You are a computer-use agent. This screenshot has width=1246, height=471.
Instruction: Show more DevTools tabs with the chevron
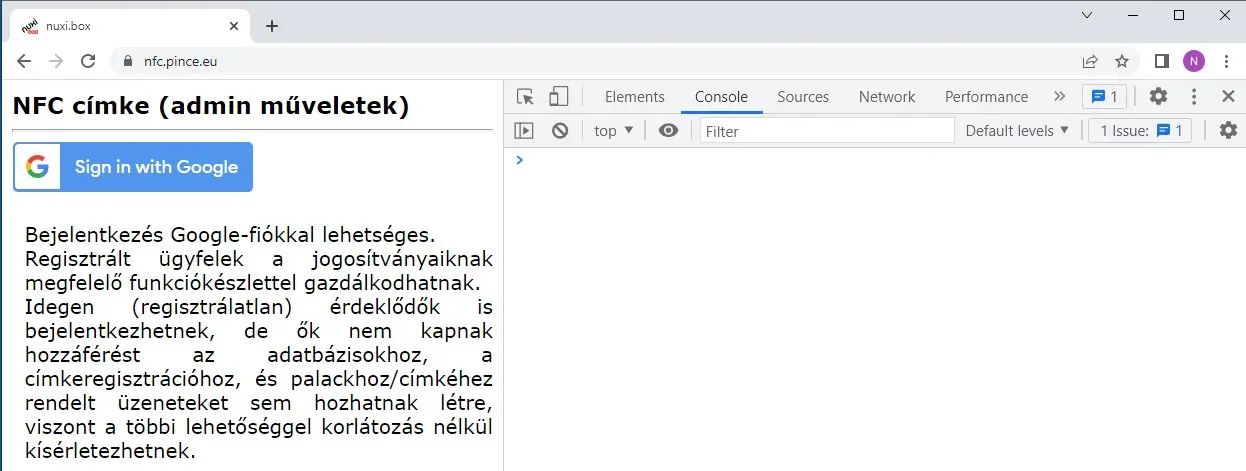[1059, 97]
